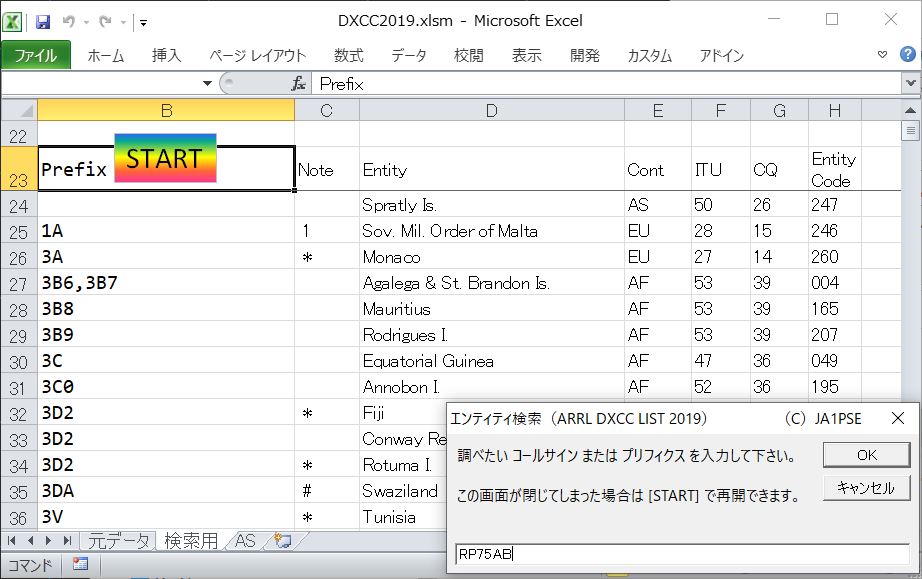Click the Undo arrow icon
The height and width of the screenshot is (579, 922).
69,21
